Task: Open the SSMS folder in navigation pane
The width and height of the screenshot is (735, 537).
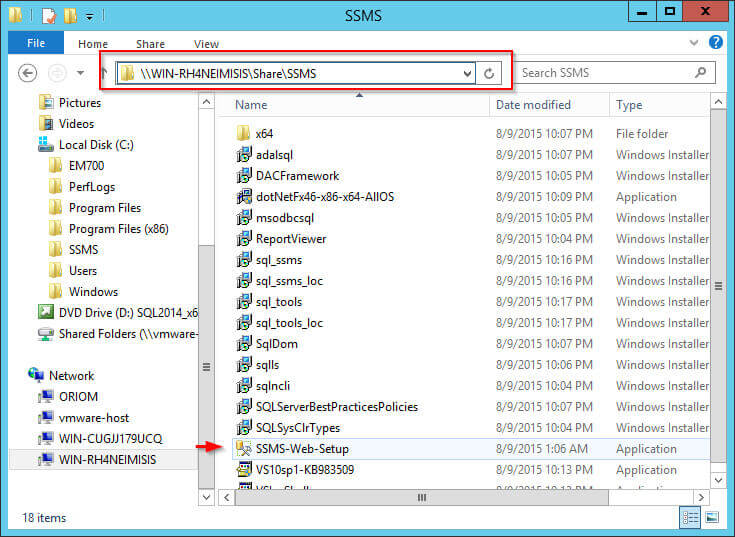Action: (x=83, y=250)
